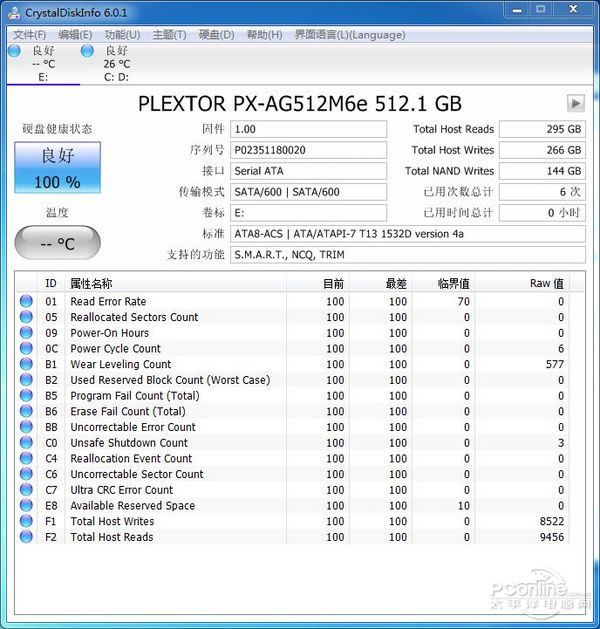This screenshot has width=600, height=629.
Task: Click next disk arrow button
Action: (576, 103)
